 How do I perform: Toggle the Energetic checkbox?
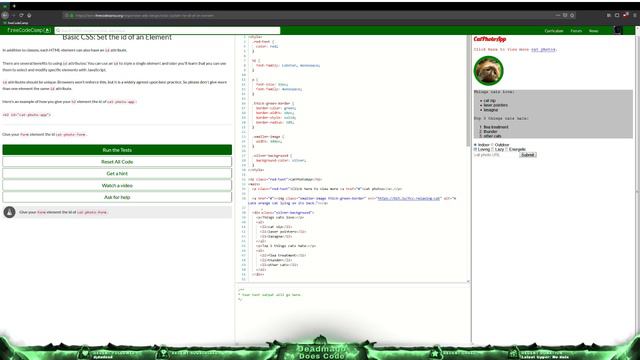(x=507, y=149)
